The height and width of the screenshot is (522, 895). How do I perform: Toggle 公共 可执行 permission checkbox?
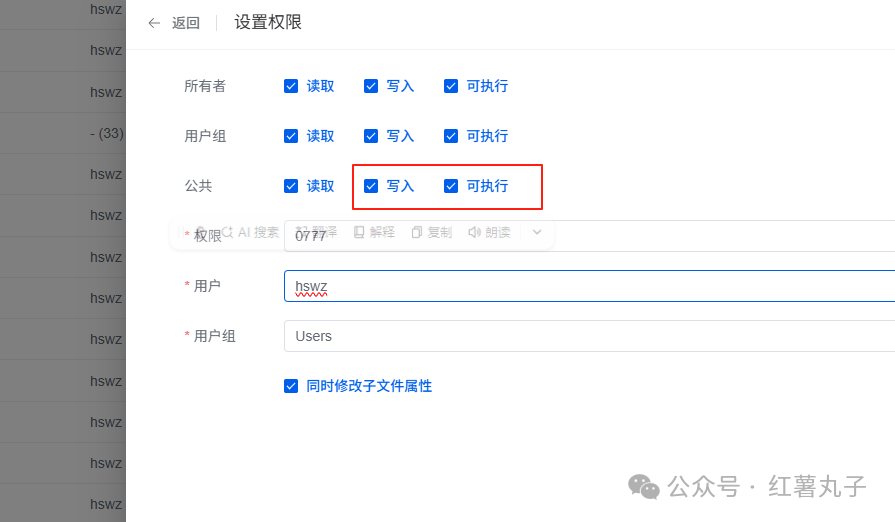(451, 186)
